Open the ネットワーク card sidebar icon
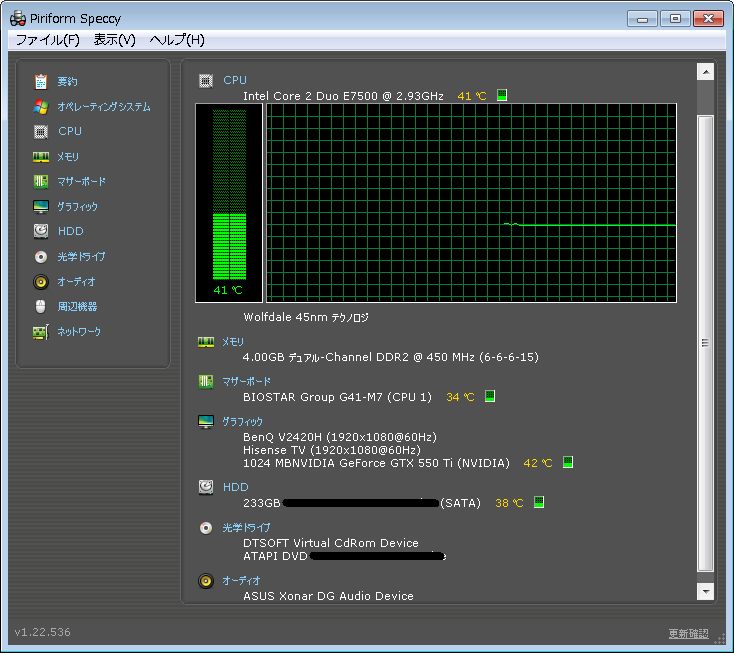The image size is (734, 653). coord(41,332)
